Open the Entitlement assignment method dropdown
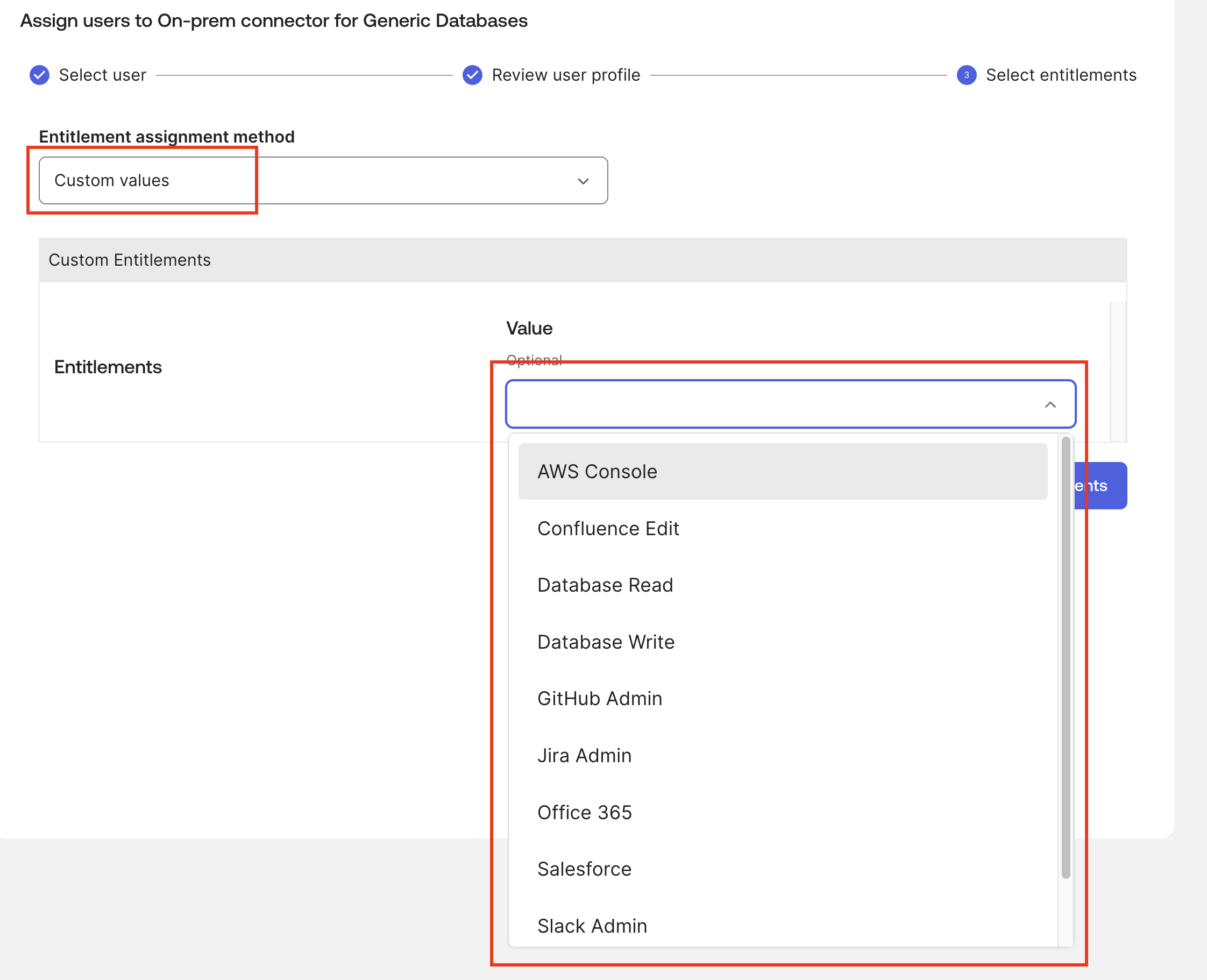This screenshot has width=1207, height=980. 322,181
